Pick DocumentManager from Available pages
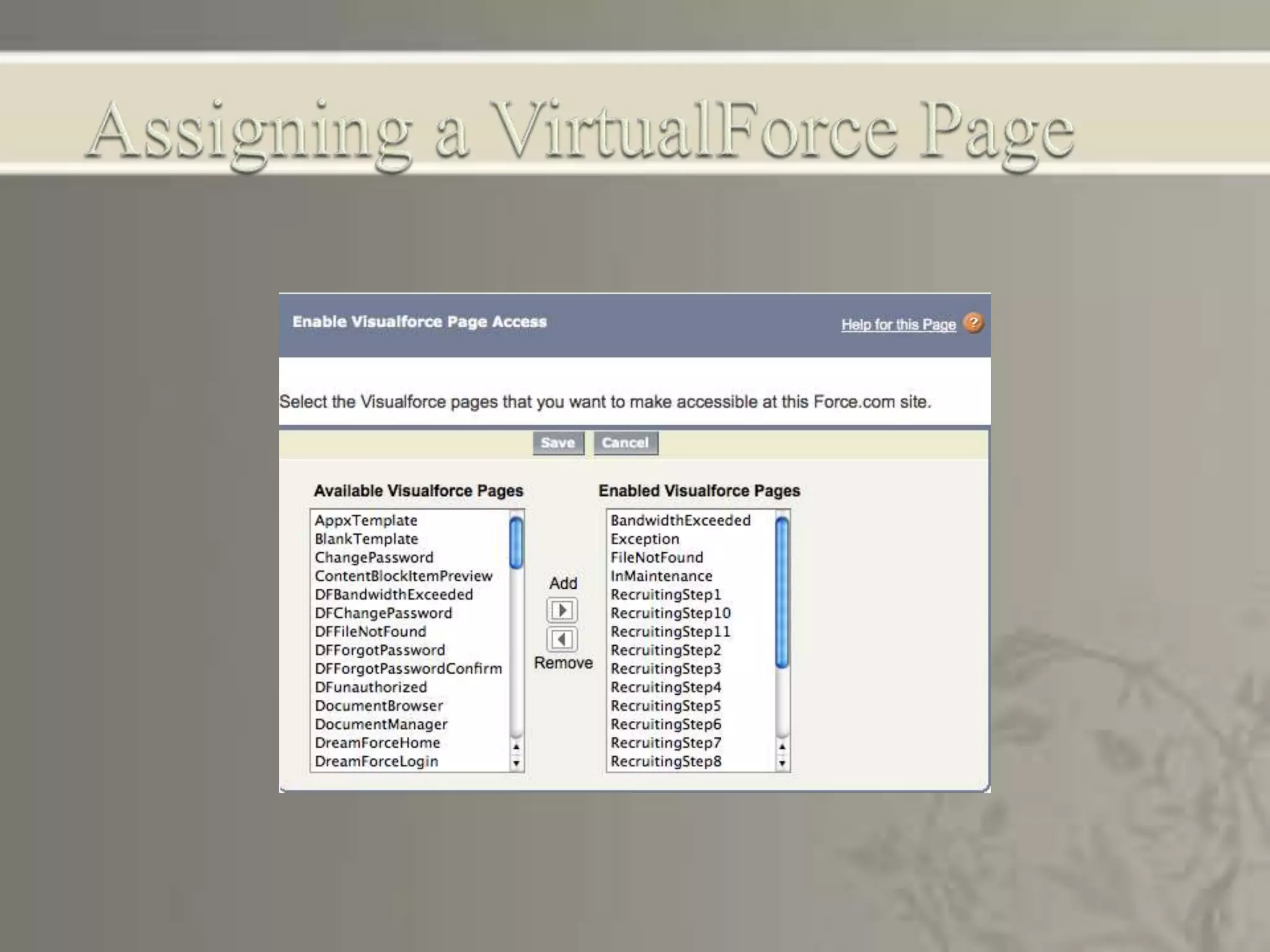 [381, 724]
